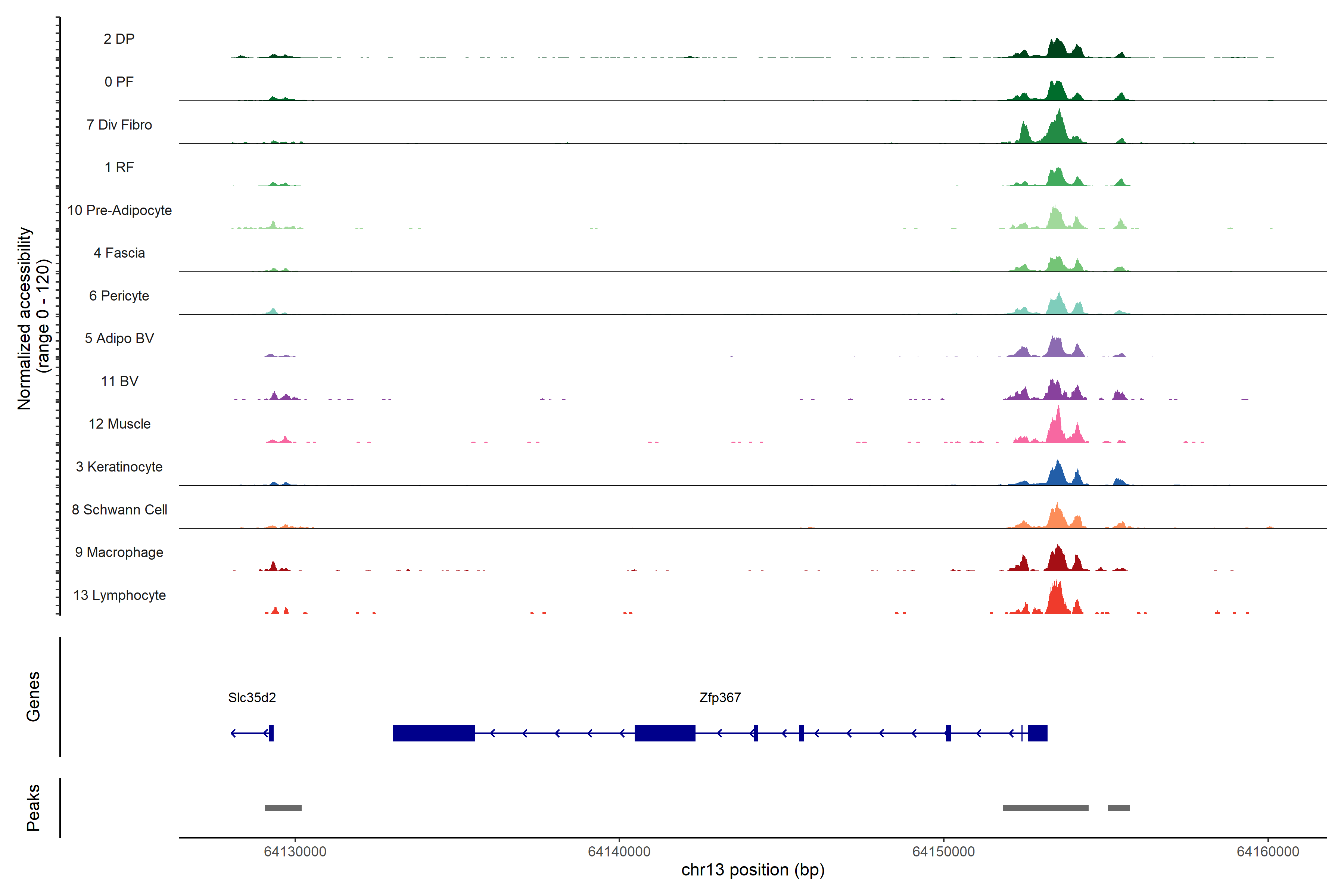The height and width of the screenshot is (896, 1344).
Task: Select the 13 Lymphocyte track label
Action: coord(119,595)
